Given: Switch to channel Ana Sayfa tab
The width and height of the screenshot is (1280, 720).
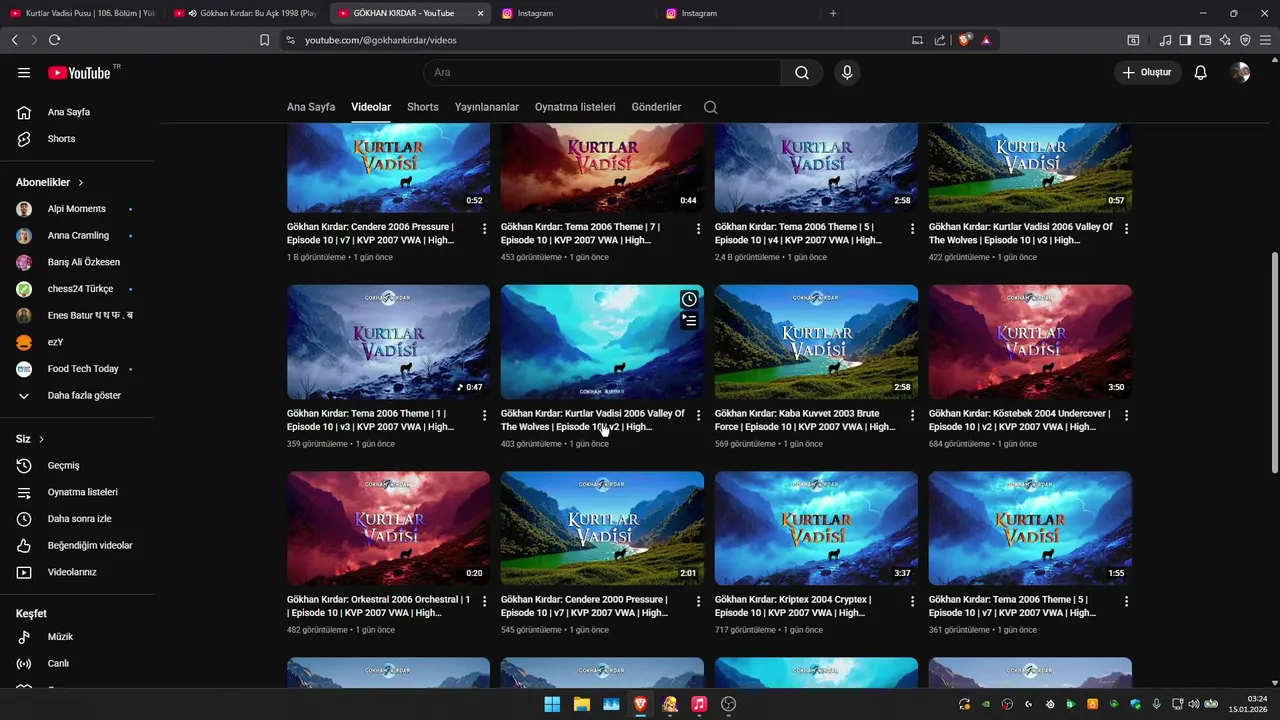Looking at the screenshot, I should click(311, 107).
